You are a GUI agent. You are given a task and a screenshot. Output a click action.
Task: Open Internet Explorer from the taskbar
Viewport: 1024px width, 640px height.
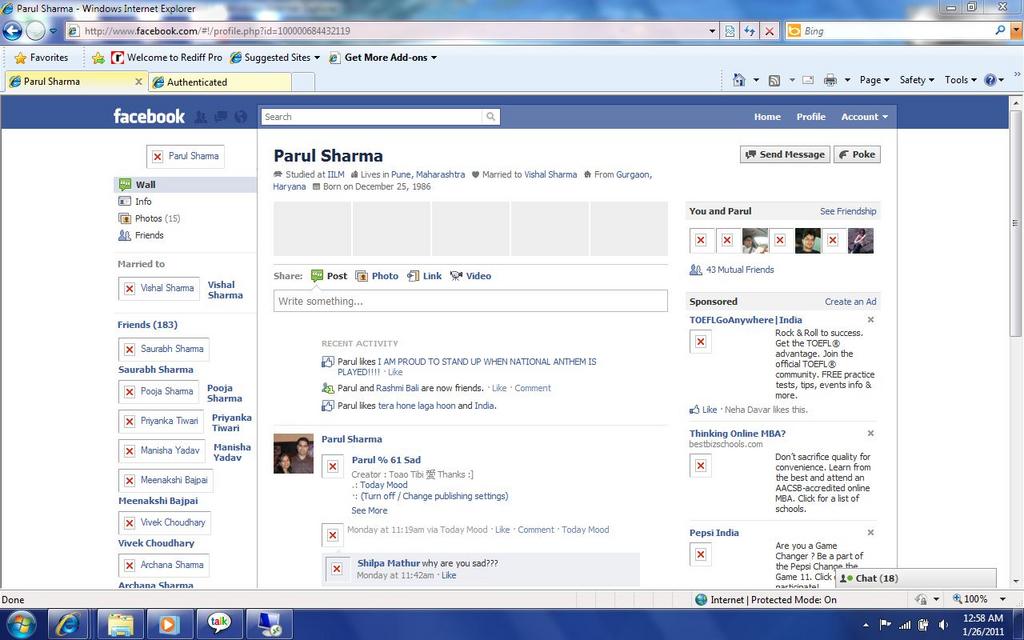(x=68, y=624)
